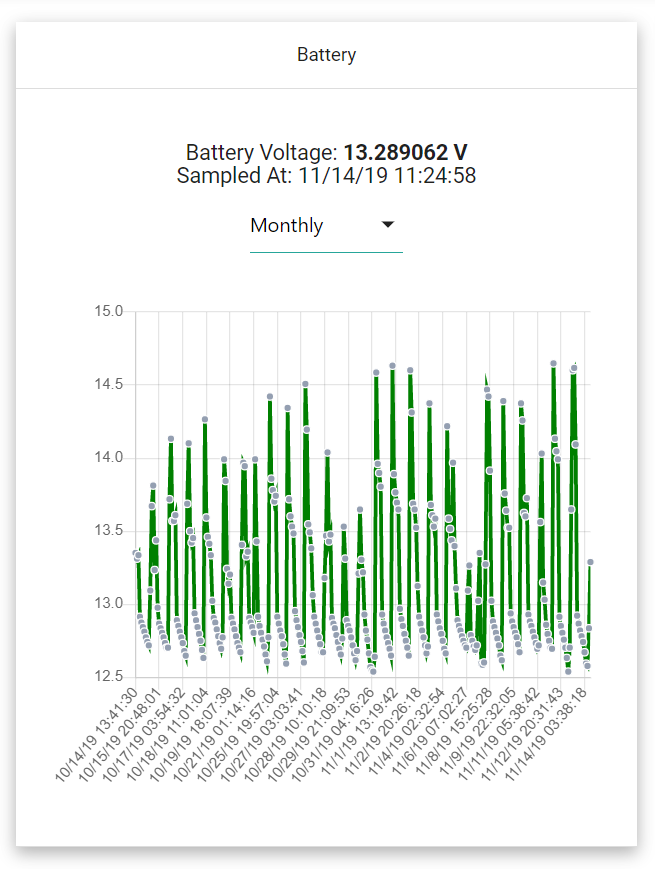Click the last data point at chart right edge
The image size is (655, 869).
[590, 562]
